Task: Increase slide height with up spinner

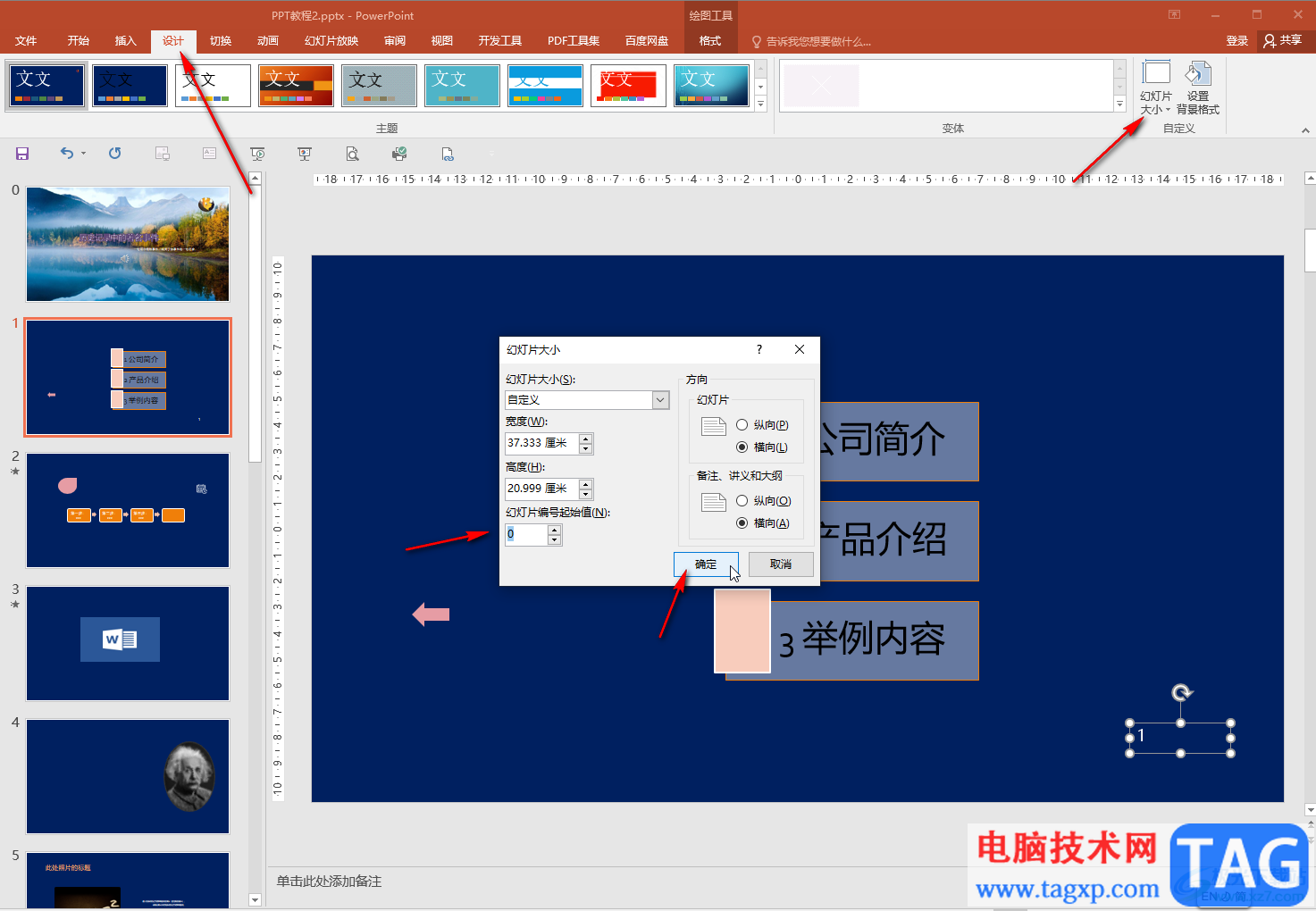Action: (x=585, y=484)
